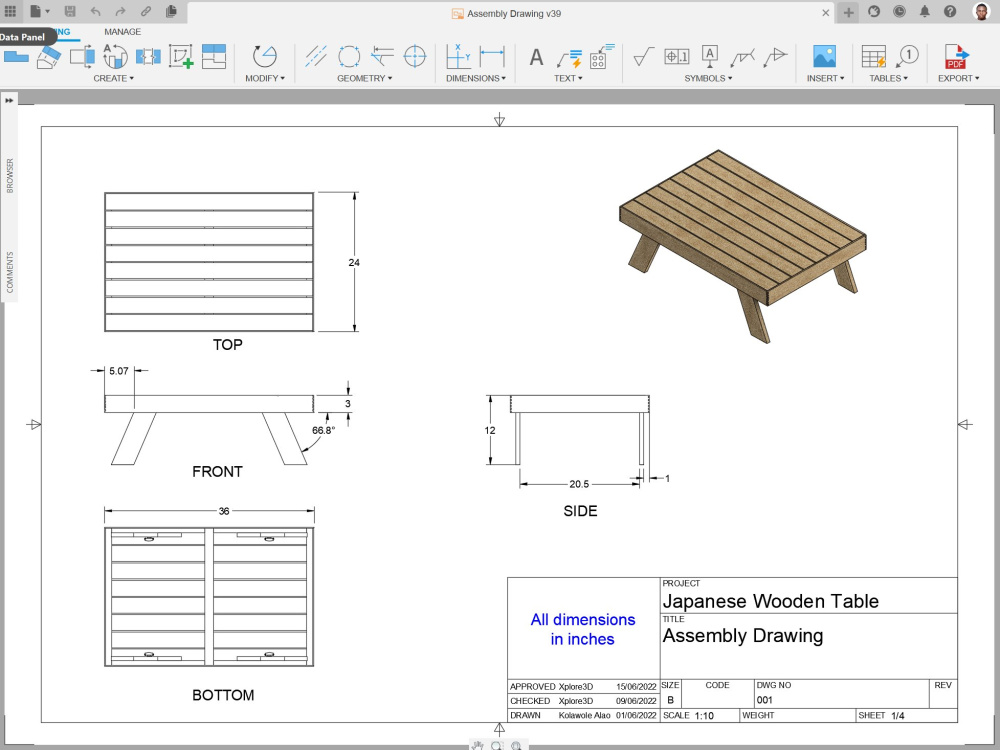
Task: Expand the GEOMETRY dropdown
Action: click(x=364, y=78)
